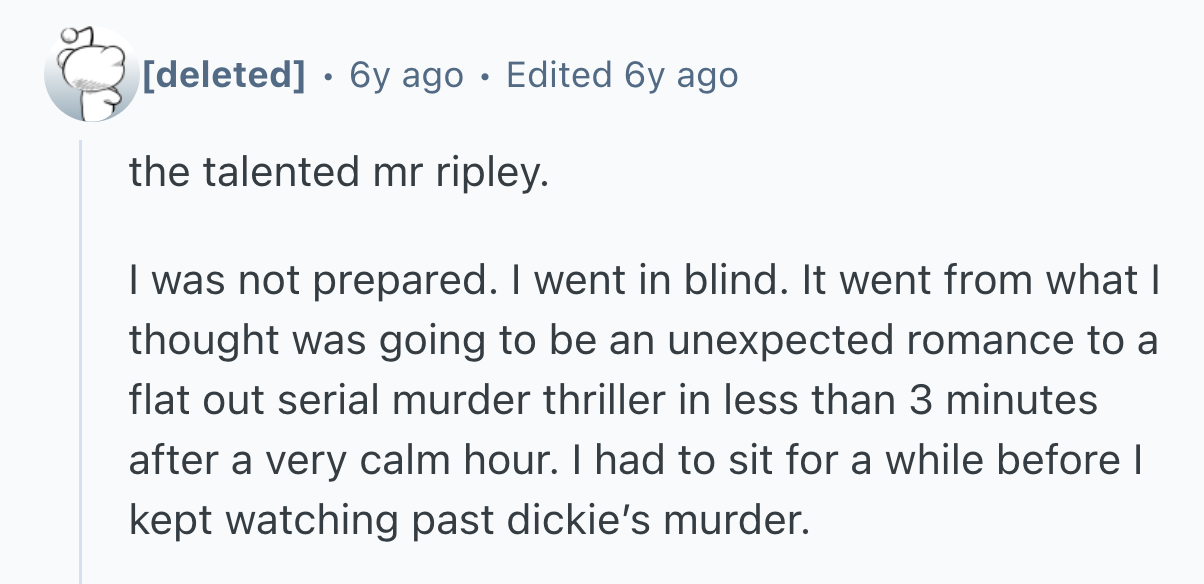
Task: Collapse the comment using the thread line
Action: pos(81,360)
